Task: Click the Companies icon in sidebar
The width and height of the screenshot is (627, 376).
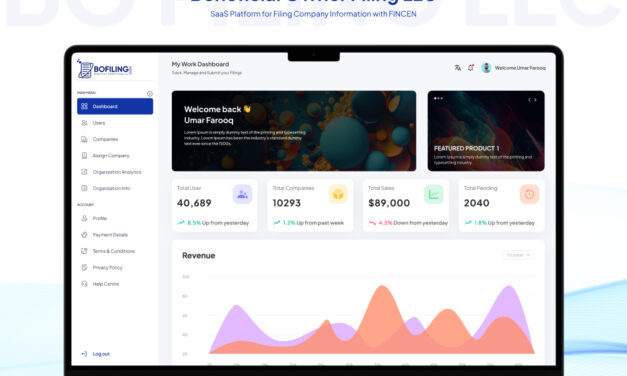Action: tap(84, 139)
